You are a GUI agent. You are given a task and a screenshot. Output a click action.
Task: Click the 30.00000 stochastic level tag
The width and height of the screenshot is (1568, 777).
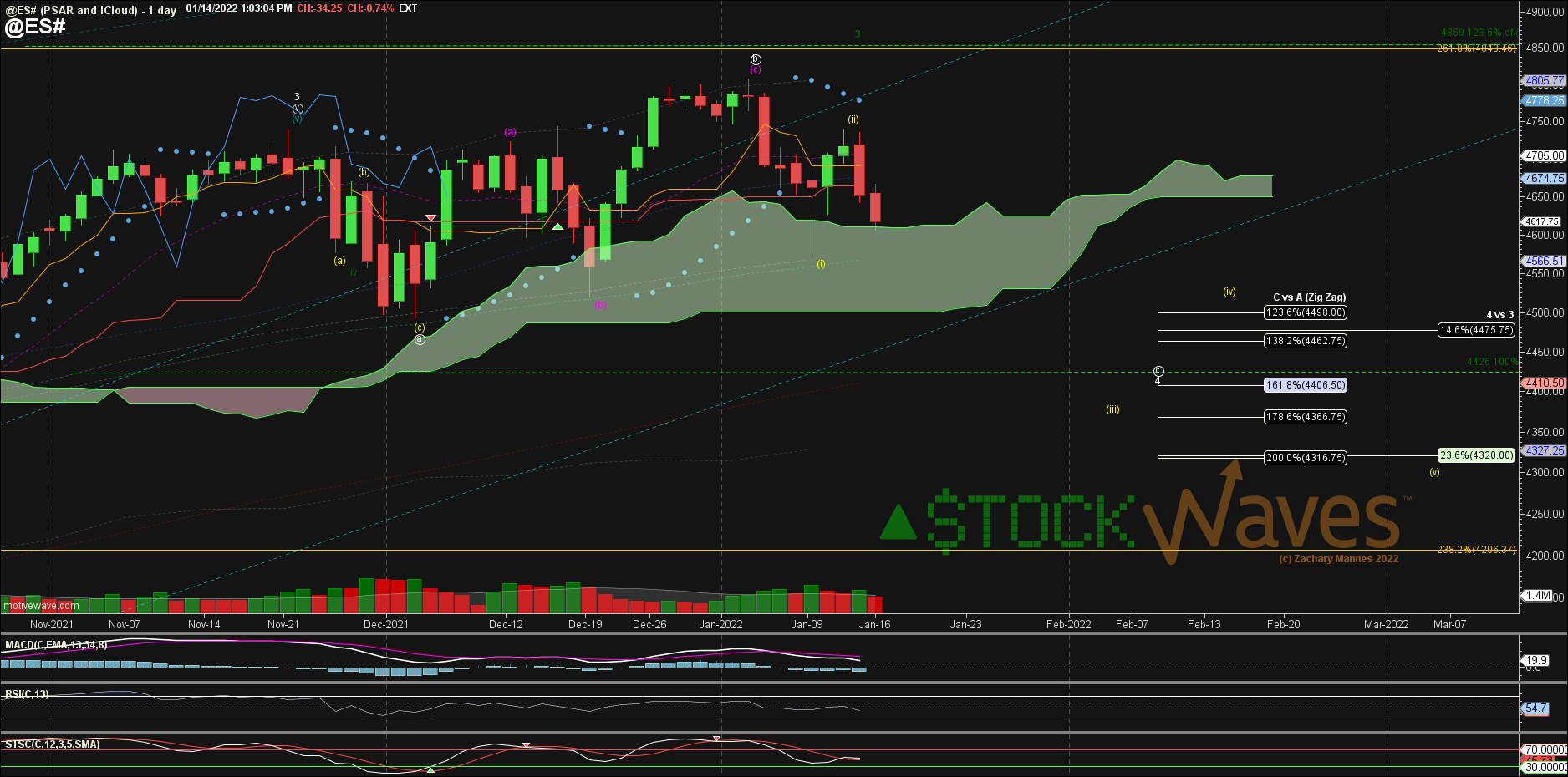1545,767
